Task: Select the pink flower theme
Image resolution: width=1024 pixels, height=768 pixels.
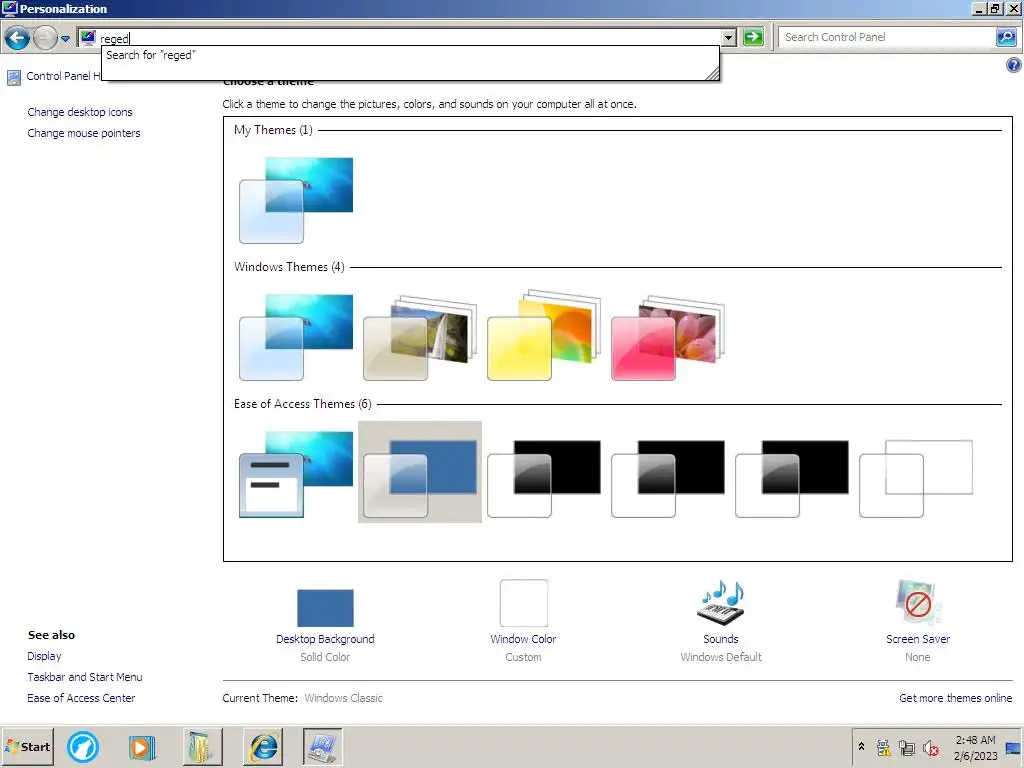Action: 668,337
